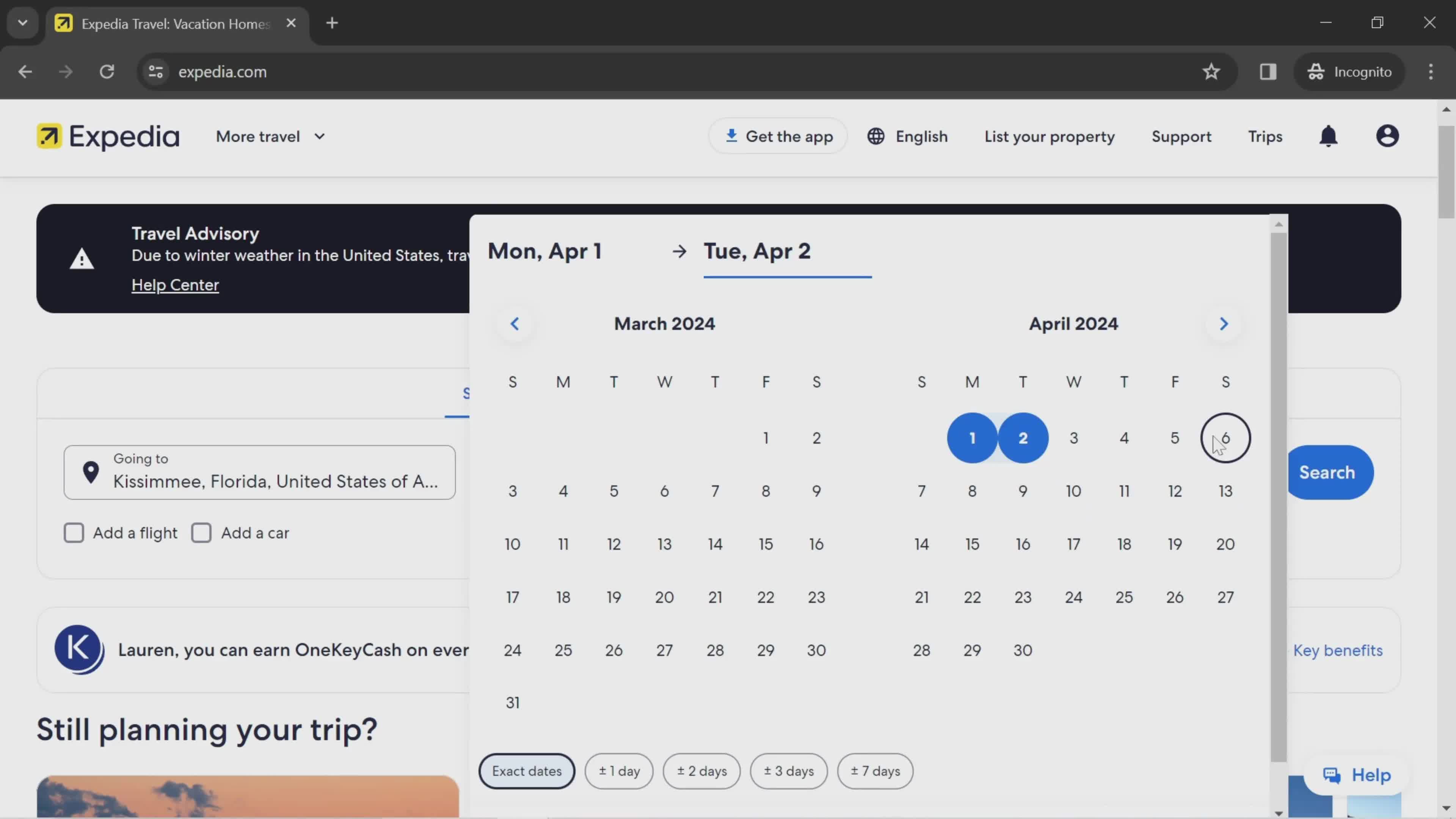Image resolution: width=1456 pixels, height=819 pixels.
Task: Click the search magnifier Search button
Action: [1327, 472]
